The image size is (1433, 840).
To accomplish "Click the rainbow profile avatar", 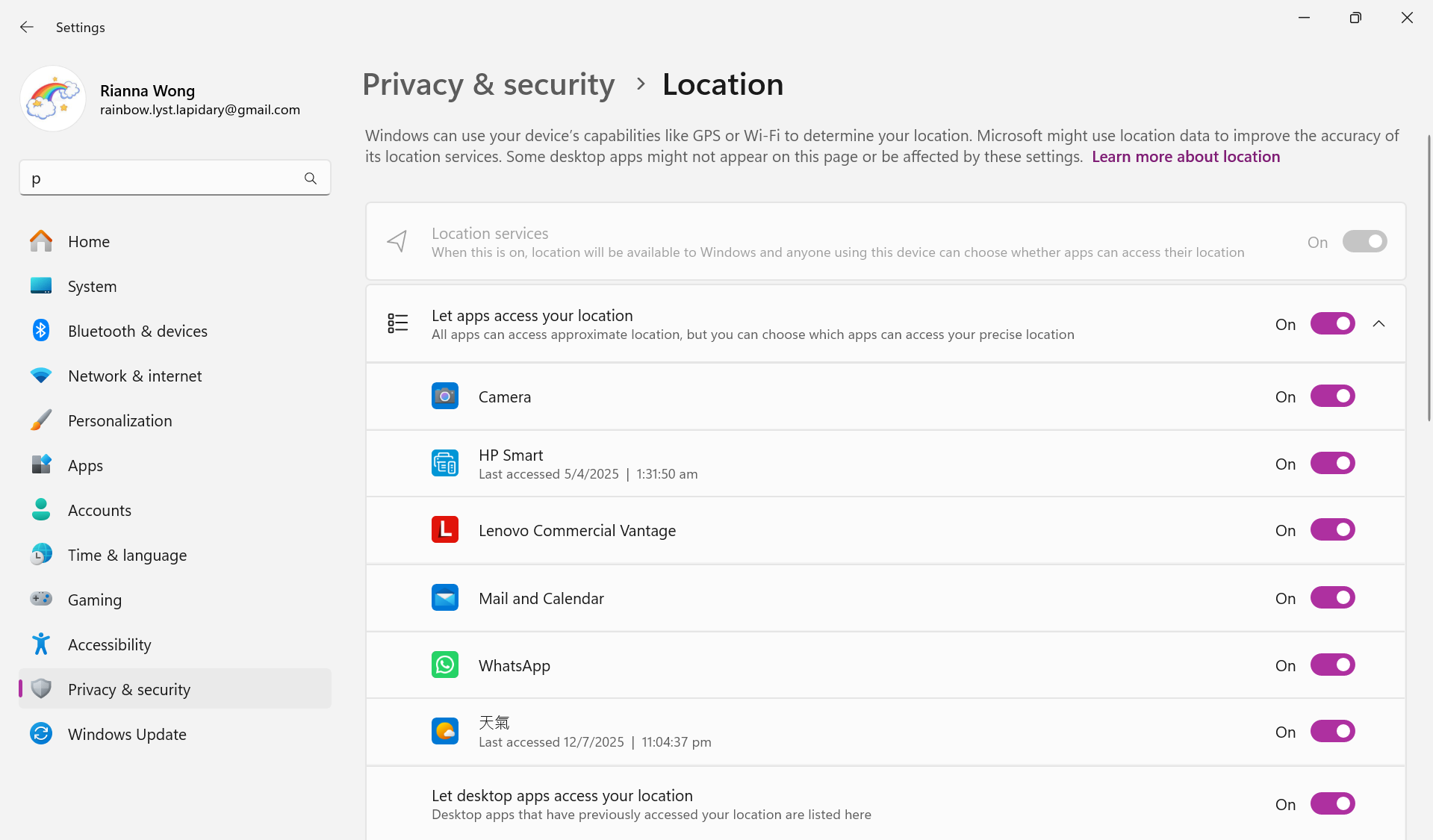I will 52,99.
